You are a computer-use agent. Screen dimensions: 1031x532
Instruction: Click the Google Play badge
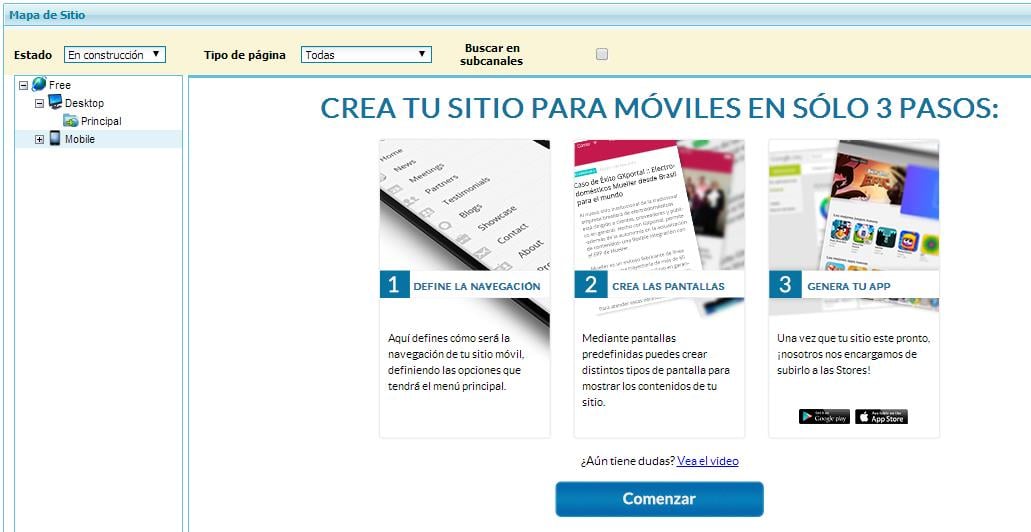[x=824, y=417]
